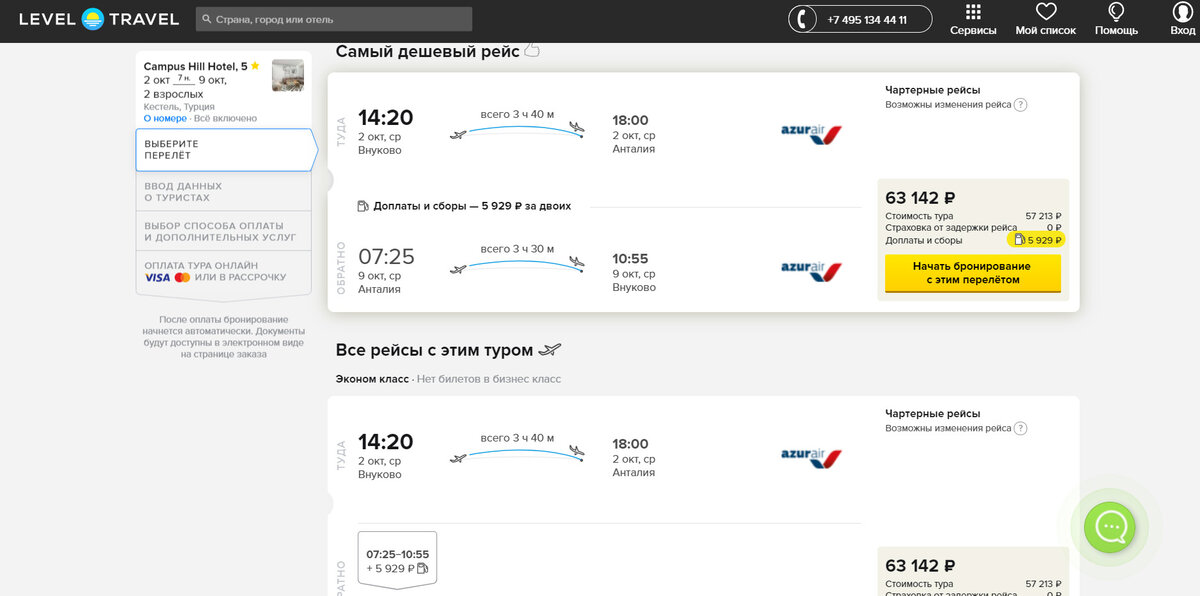This screenshot has width=1200, height=596.
Task: Click the yellow Доплаты и сборы 5 929 ₽ badge
Action: 1036,240
